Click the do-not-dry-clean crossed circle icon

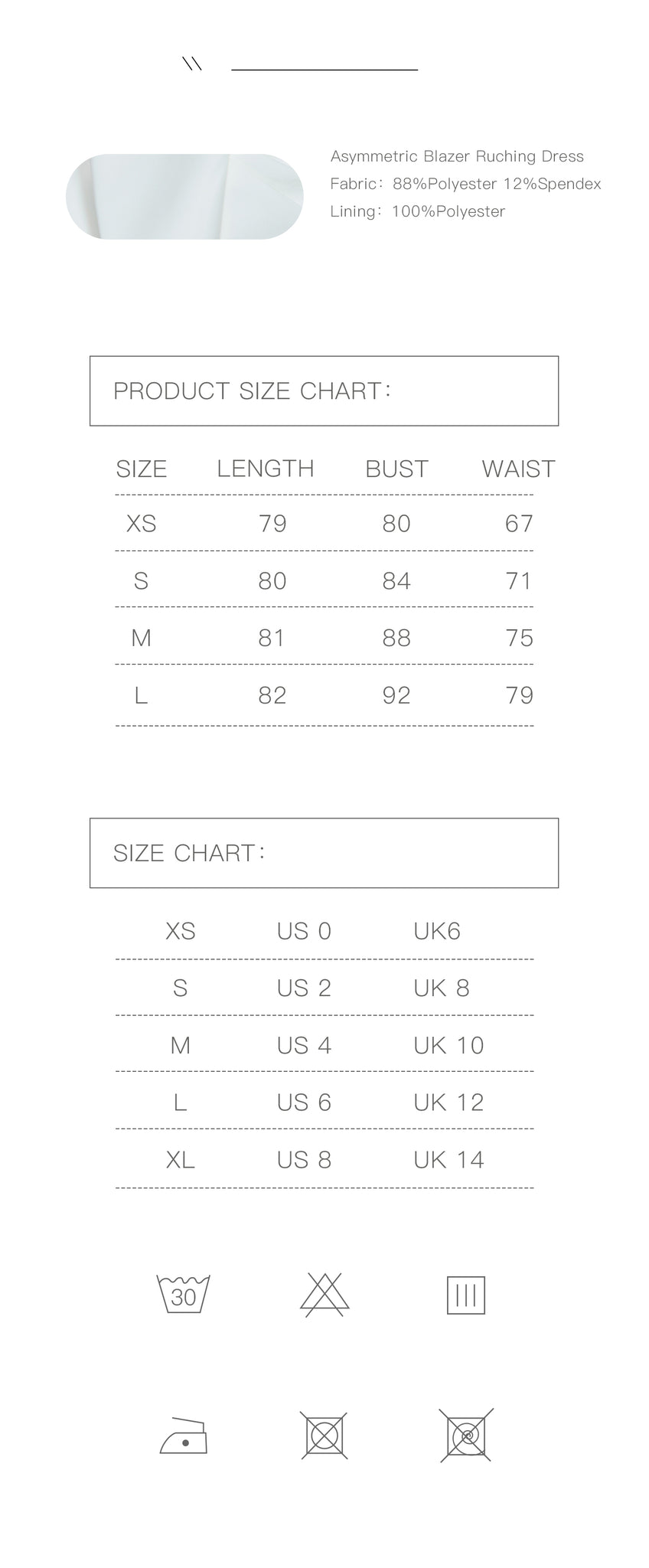[466, 1435]
